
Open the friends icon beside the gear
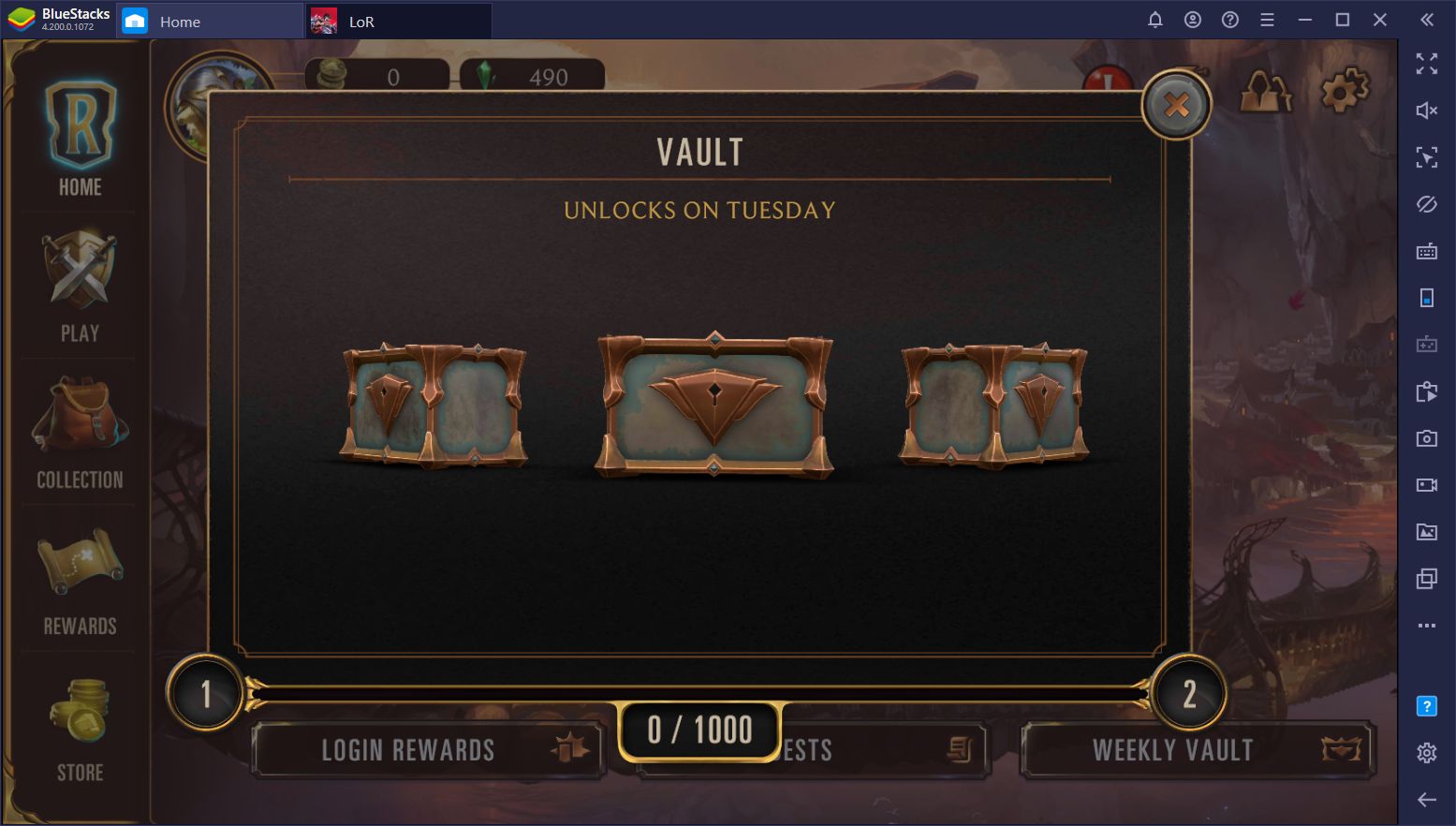(x=1265, y=92)
